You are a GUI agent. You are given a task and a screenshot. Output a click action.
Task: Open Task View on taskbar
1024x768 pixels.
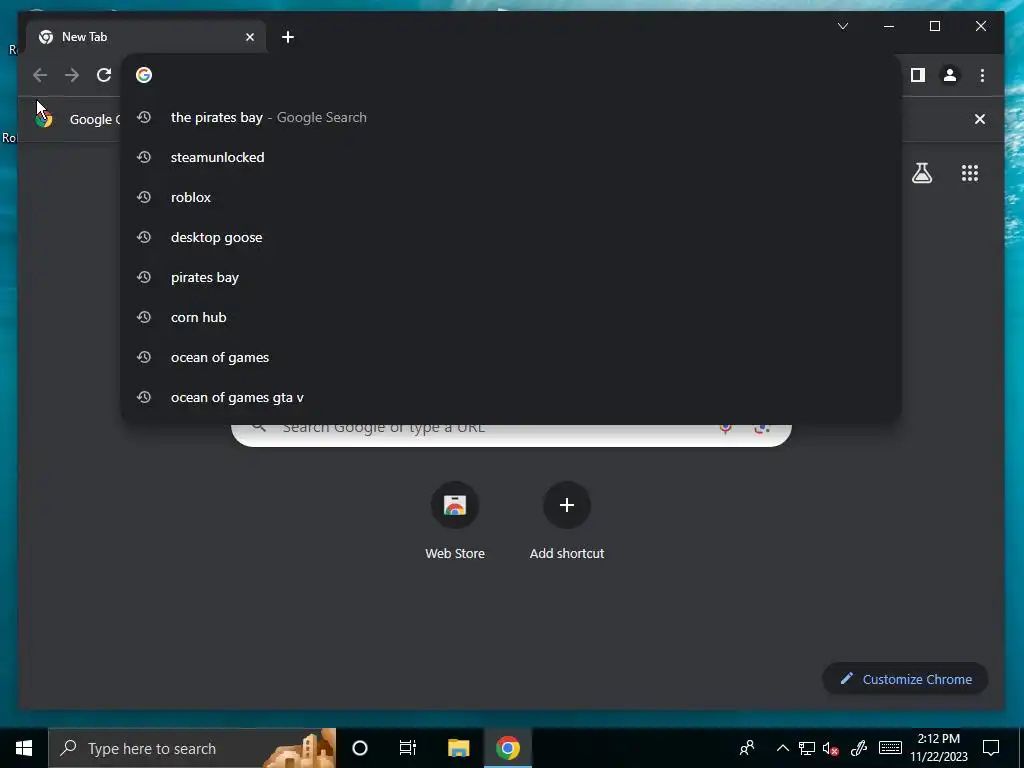(x=408, y=748)
